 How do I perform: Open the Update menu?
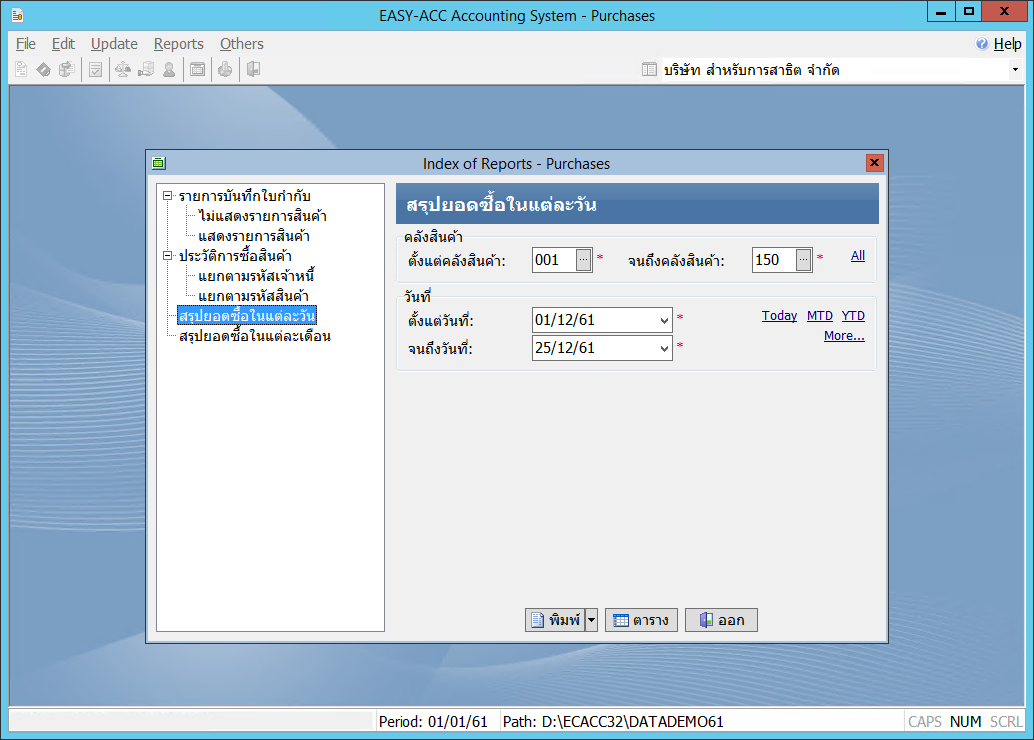pos(114,44)
